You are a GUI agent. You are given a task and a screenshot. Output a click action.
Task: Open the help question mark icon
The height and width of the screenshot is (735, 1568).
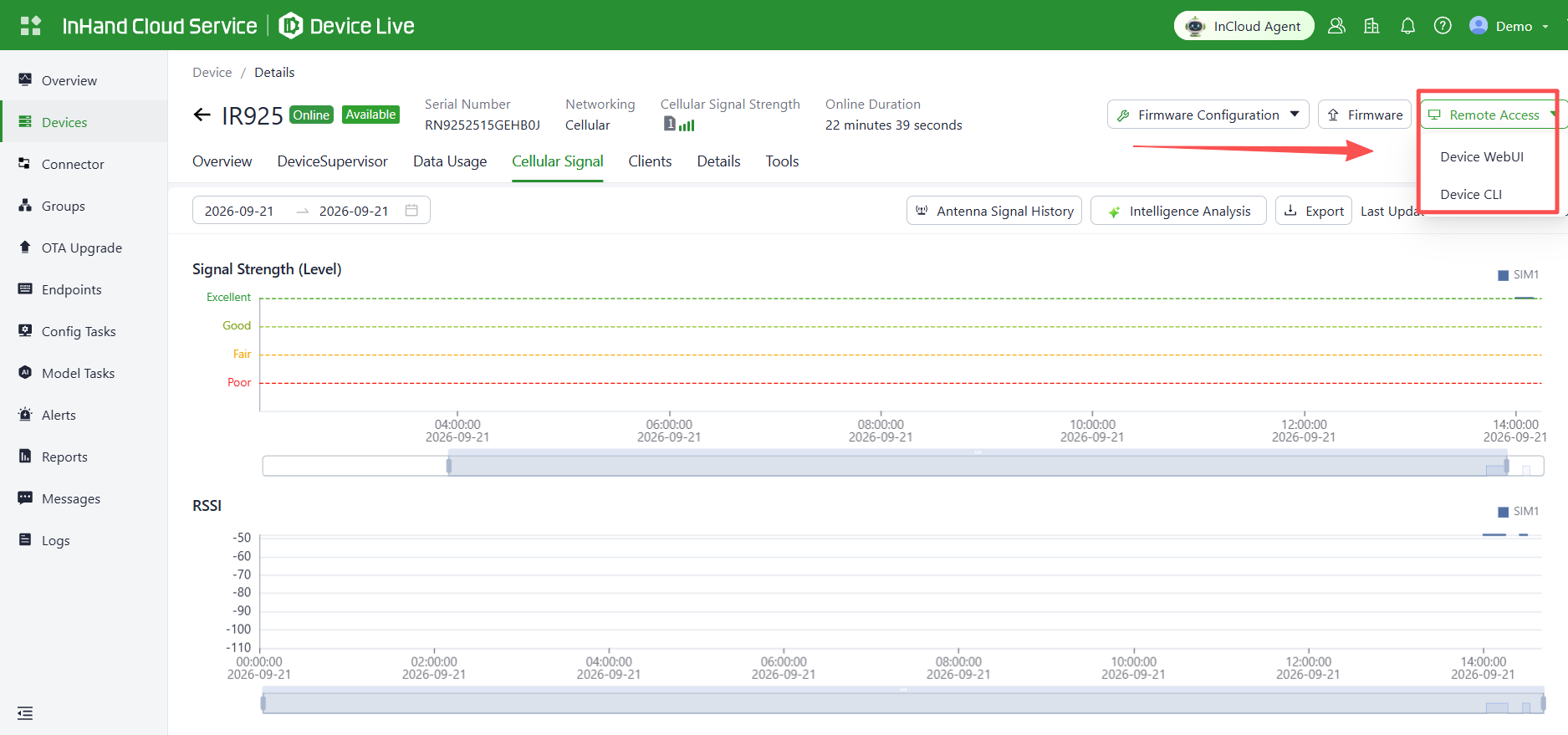click(1443, 26)
